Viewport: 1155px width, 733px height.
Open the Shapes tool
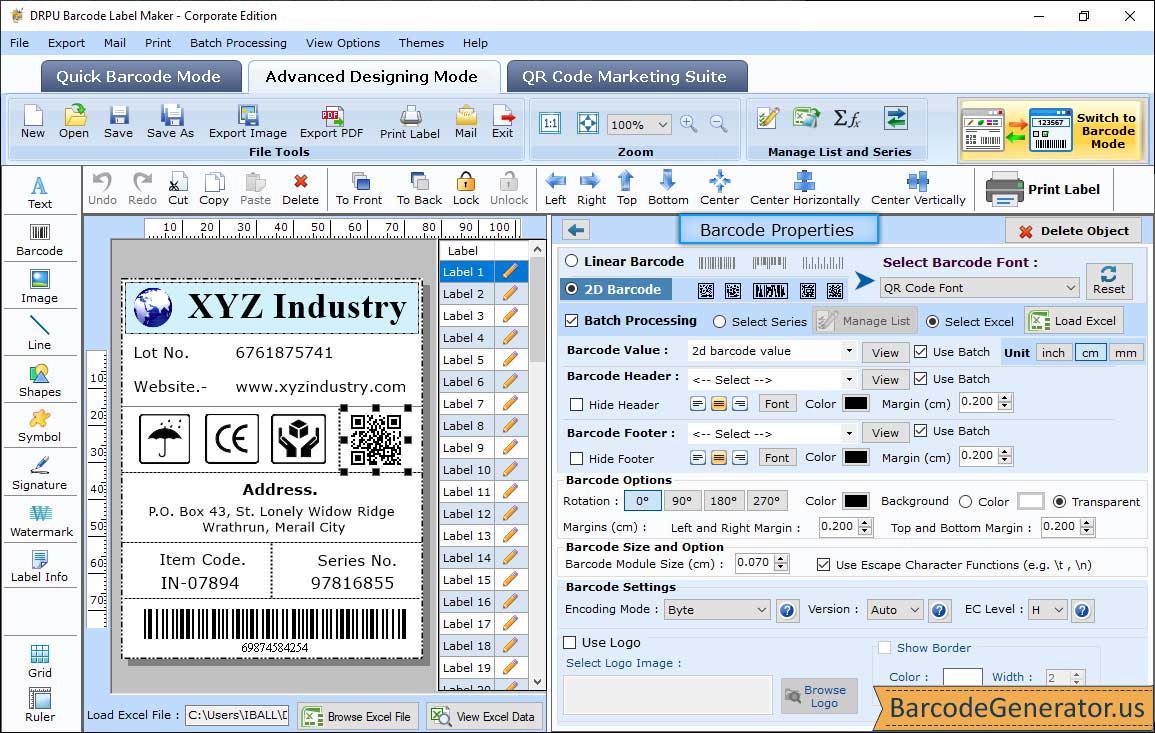pos(40,380)
